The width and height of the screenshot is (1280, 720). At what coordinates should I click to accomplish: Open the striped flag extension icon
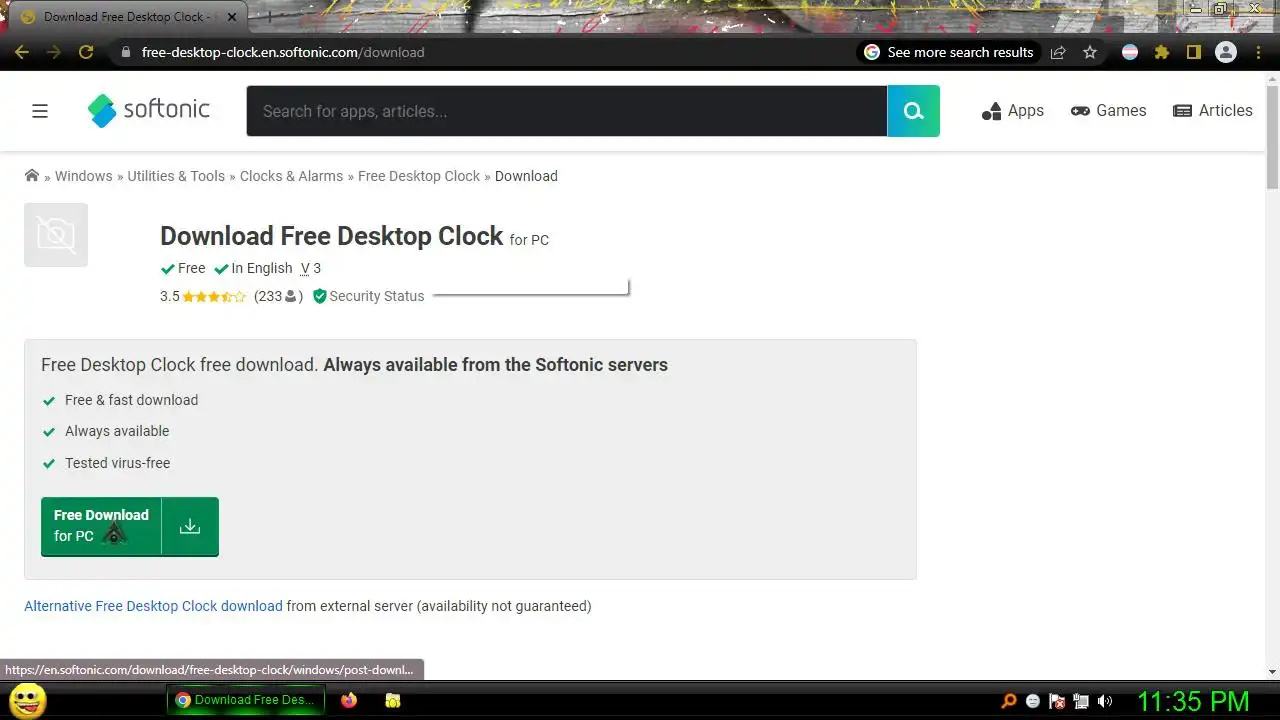tap(1130, 52)
